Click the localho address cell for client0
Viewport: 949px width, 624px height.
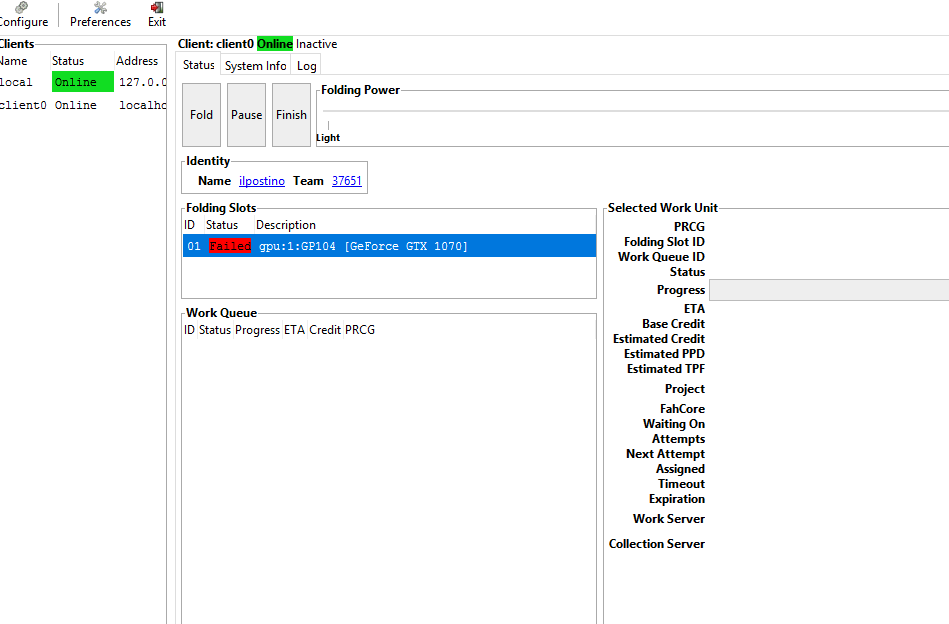(142, 105)
